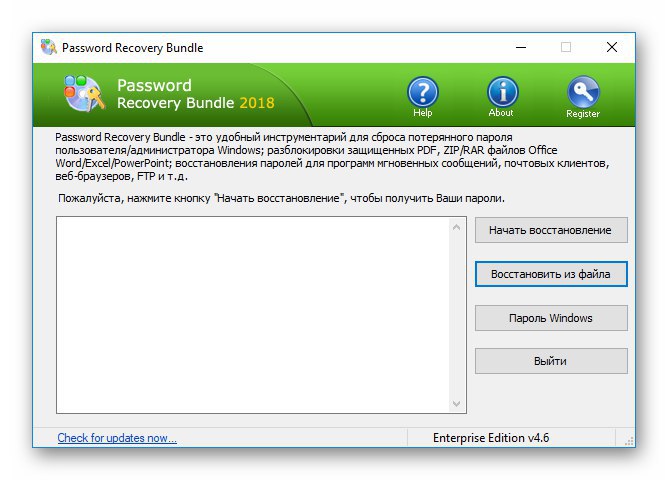Start recovery with Начать восстановление button
The image size is (668, 480).
[x=551, y=230]
